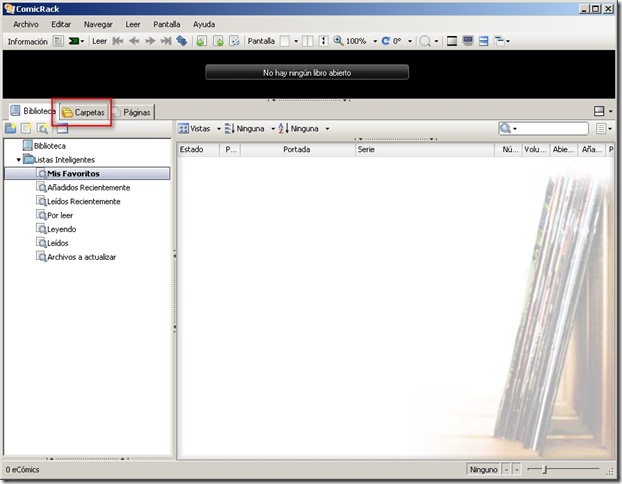Go to the first page arrow
The width and height of the screenshot is (622, 484).
click(118, 41)
